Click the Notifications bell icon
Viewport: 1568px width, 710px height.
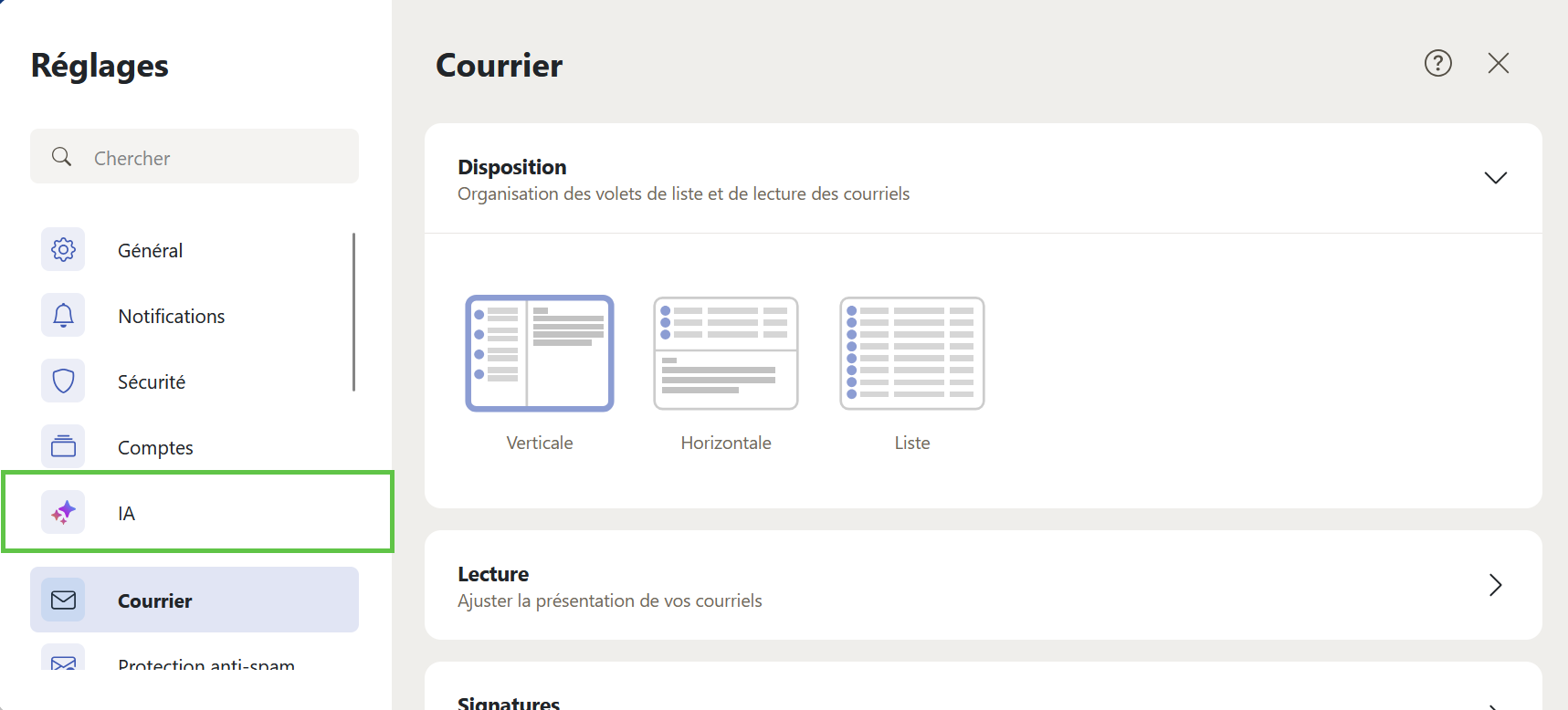tap(63, 315)
